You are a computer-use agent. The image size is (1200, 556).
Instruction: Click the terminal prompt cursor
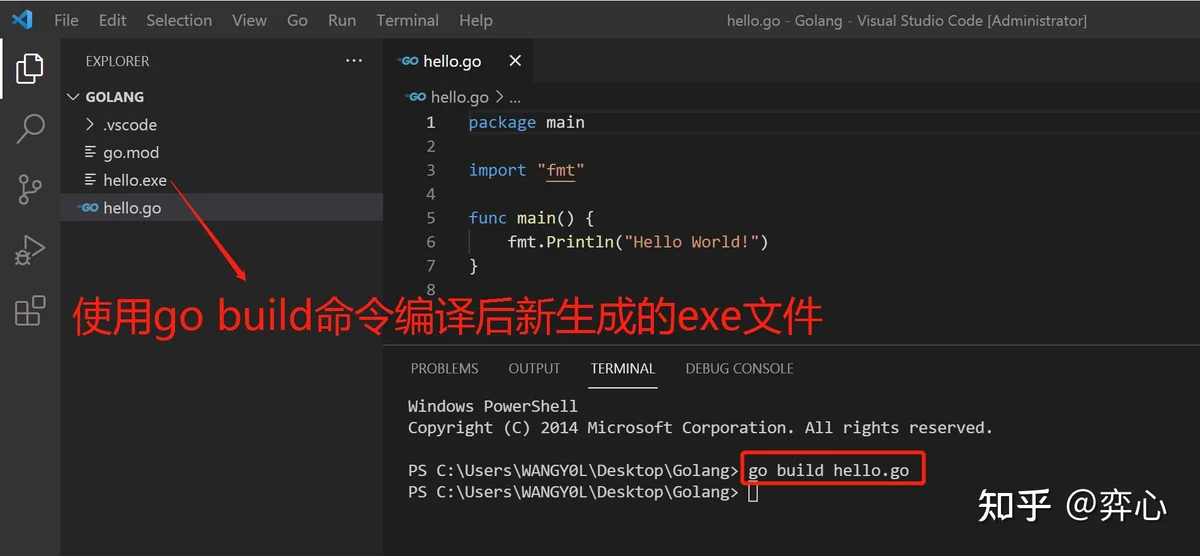[753, 492]
